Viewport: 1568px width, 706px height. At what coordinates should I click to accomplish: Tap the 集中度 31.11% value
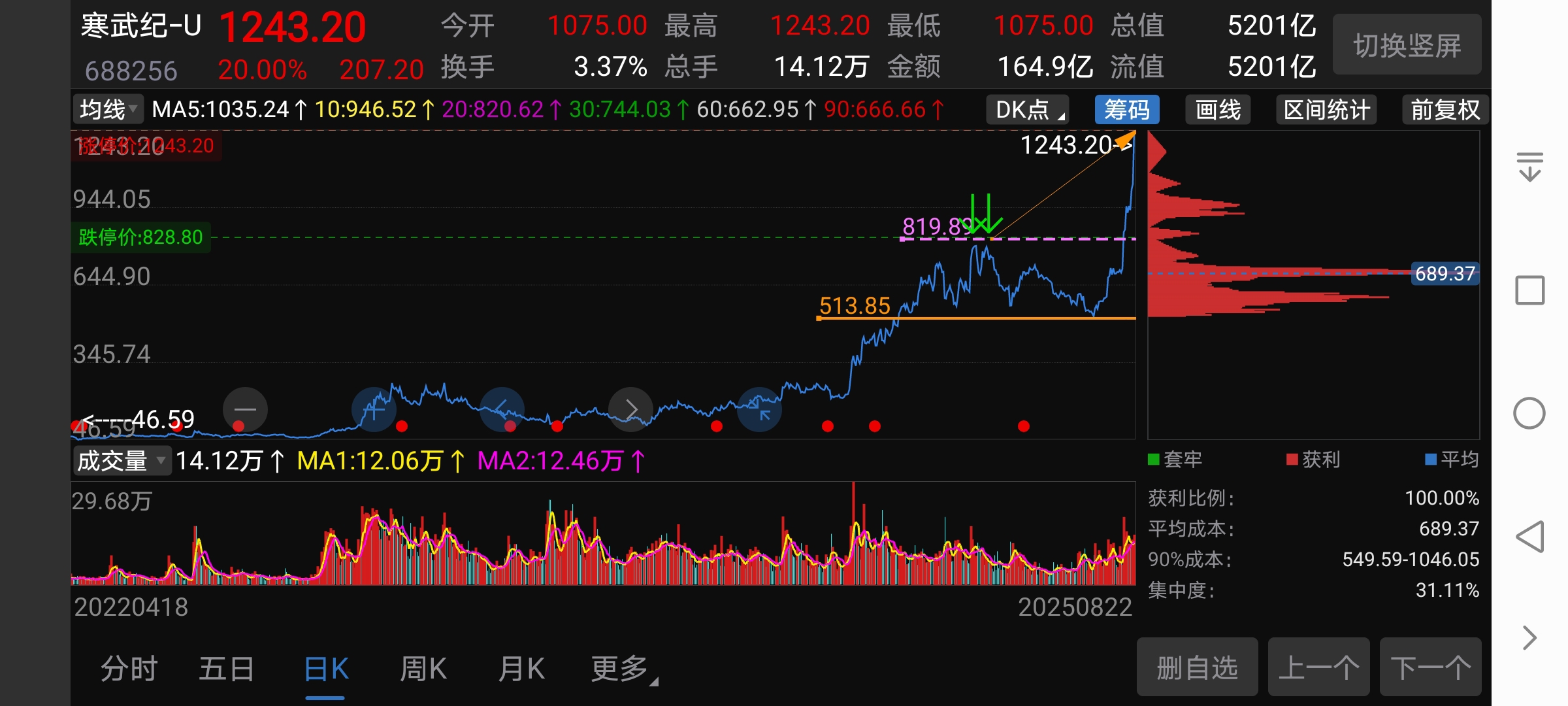(1447, 590)
